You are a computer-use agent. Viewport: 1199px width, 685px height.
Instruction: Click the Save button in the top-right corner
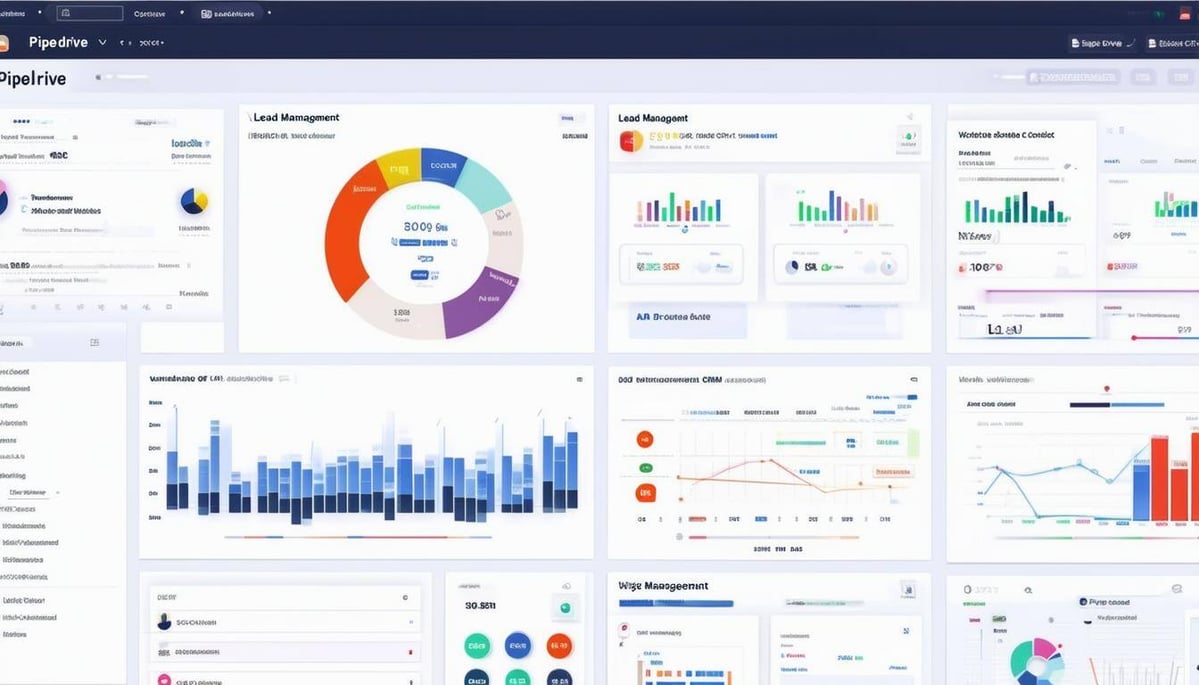pos(1097,43)
